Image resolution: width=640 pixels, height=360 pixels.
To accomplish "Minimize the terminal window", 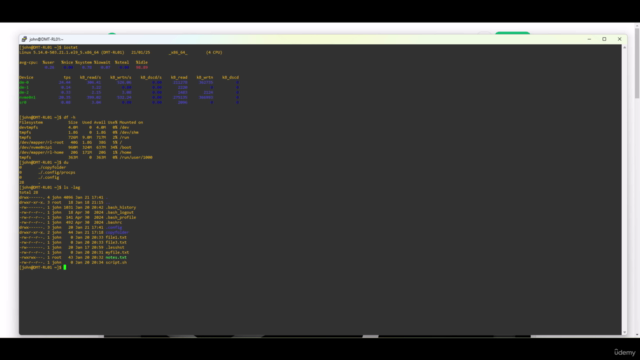I will coord(589,39).
